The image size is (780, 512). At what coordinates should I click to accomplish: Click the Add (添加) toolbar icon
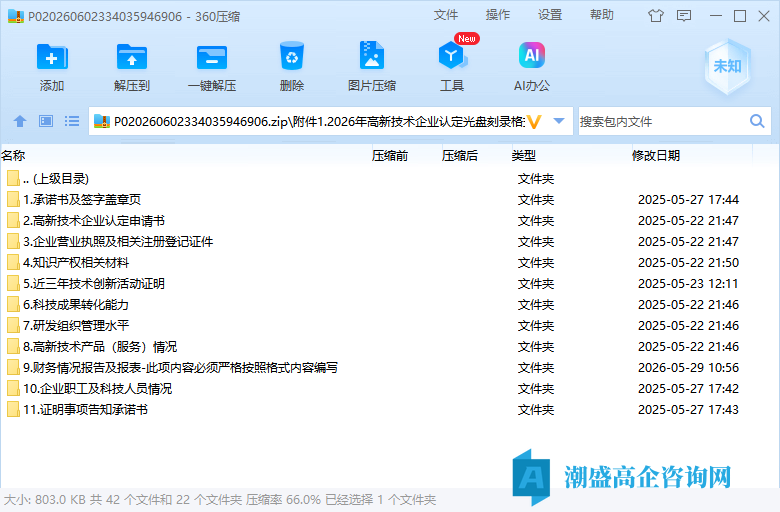pyautogui.click(x=52, y=57)
